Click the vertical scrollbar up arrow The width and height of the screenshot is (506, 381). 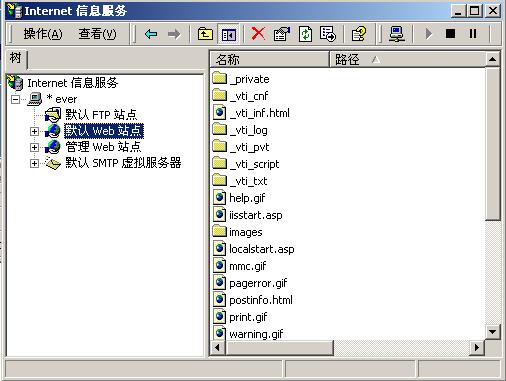492,60
